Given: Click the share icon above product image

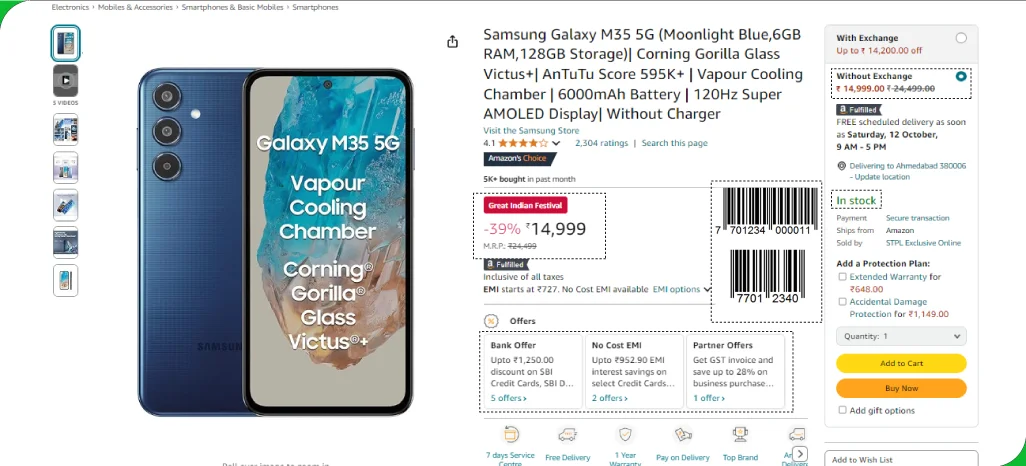Looking at the screenshot, I should tap(453, 41).
